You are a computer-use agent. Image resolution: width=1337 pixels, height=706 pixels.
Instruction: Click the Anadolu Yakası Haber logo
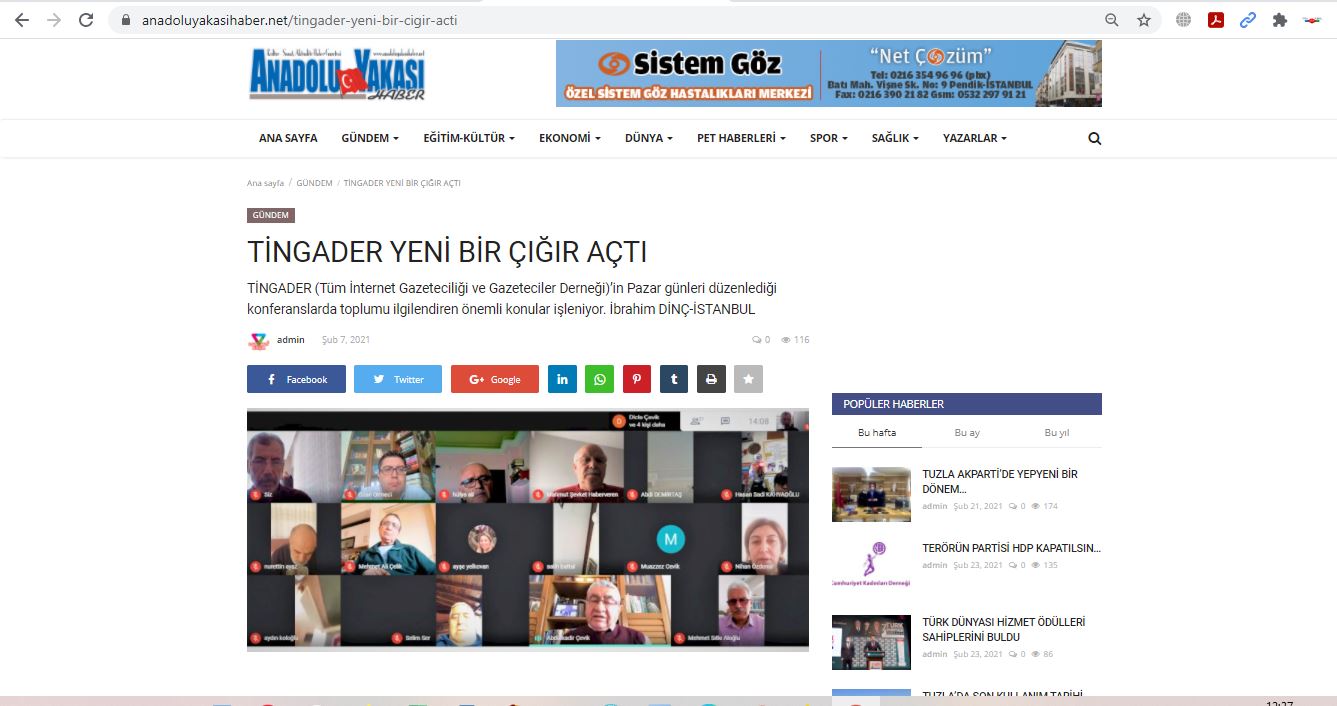[337, 74]
